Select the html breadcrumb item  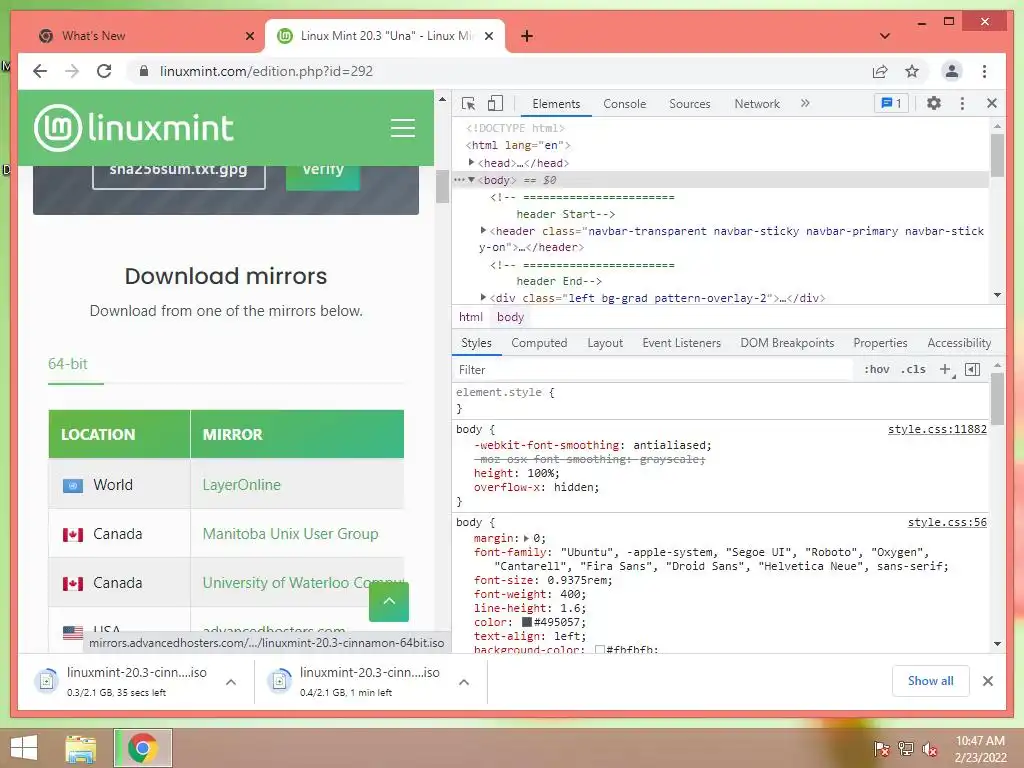[470, 317]
